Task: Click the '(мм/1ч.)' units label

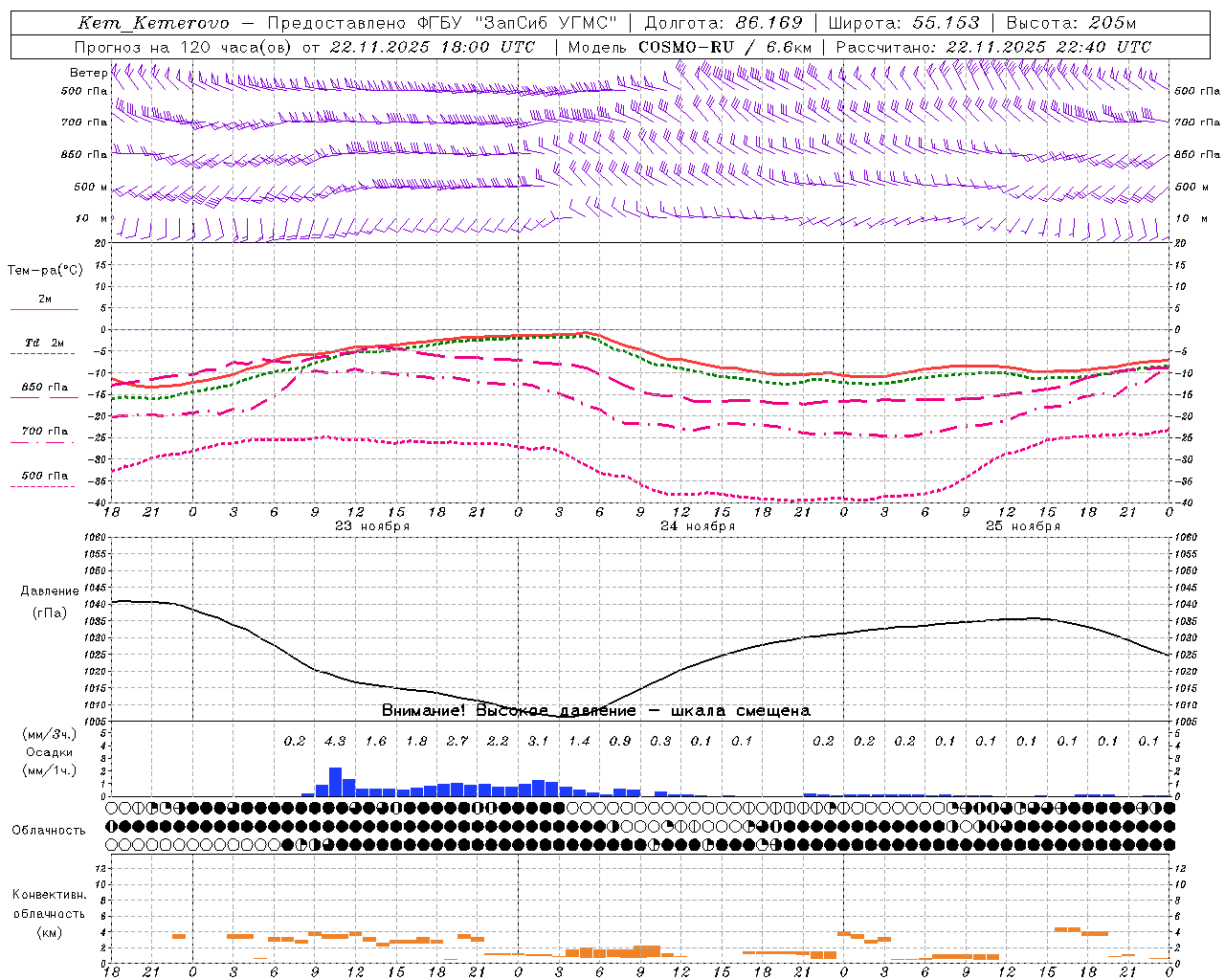Action: (49, 770)
